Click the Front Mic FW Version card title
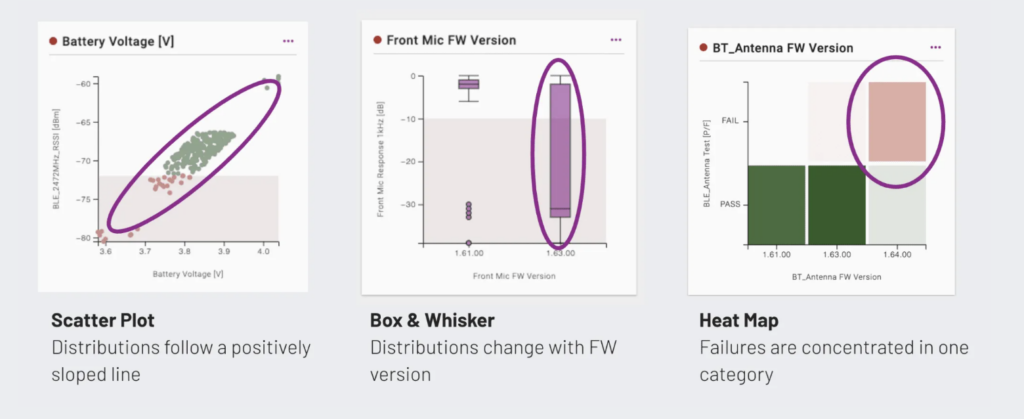The image size is (1024, 419). (x=451, y=40)
